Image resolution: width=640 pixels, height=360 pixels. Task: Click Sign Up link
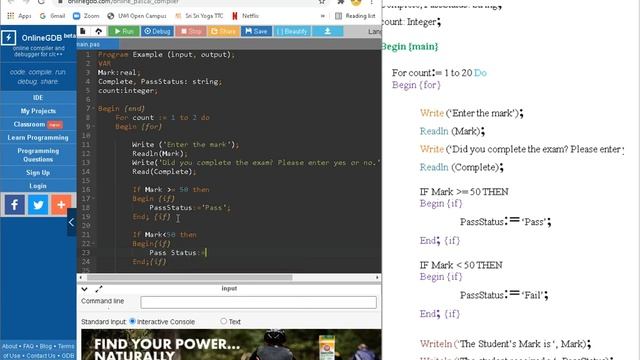coord(38,173)
